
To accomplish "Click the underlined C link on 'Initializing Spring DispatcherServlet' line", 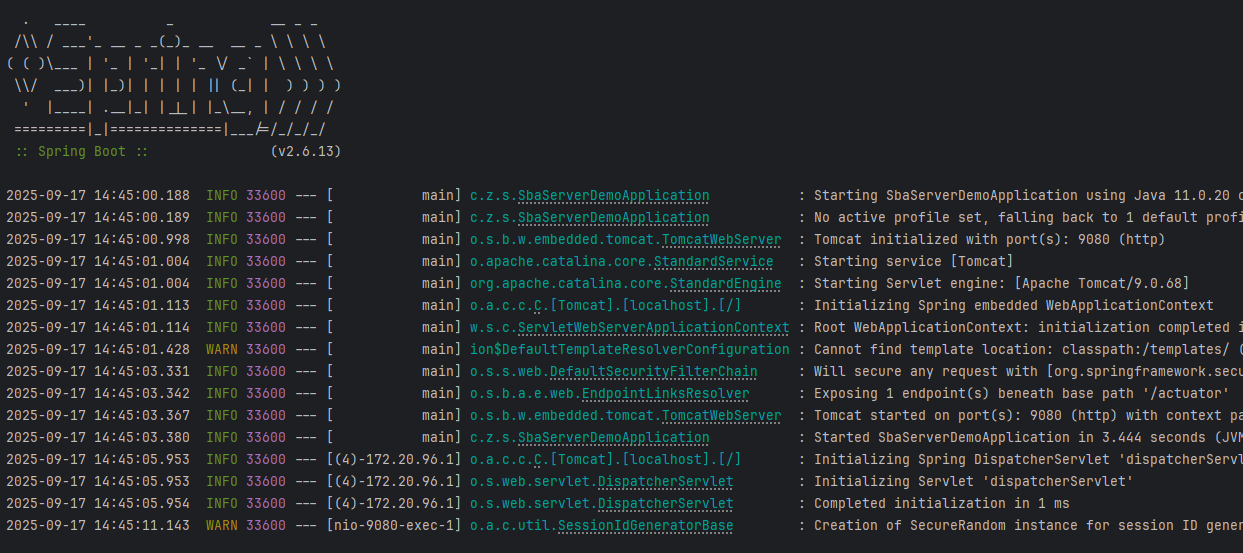I will click(538, 460).
